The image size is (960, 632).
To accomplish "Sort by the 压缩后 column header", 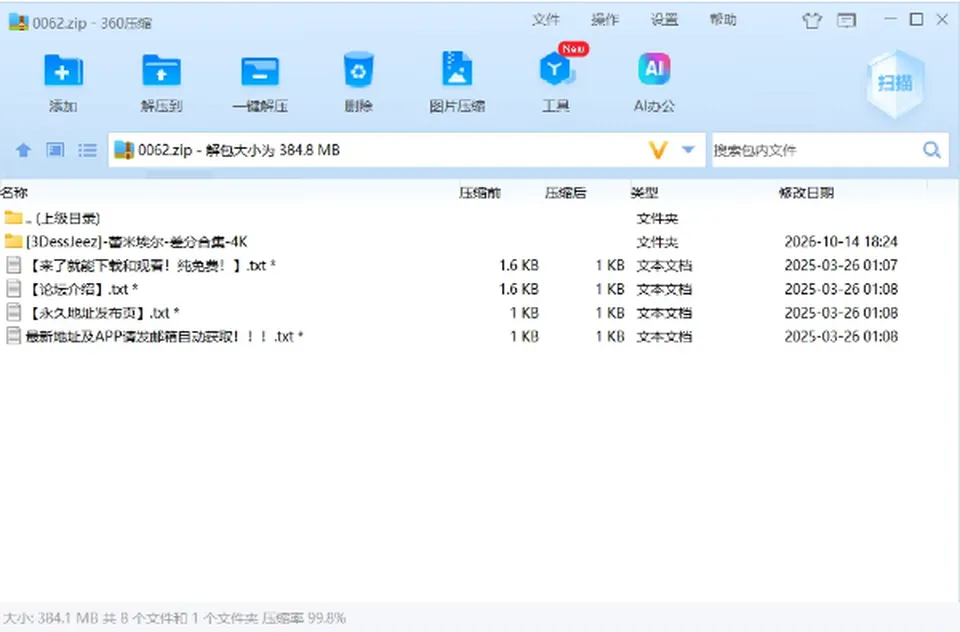I will 566,193.
